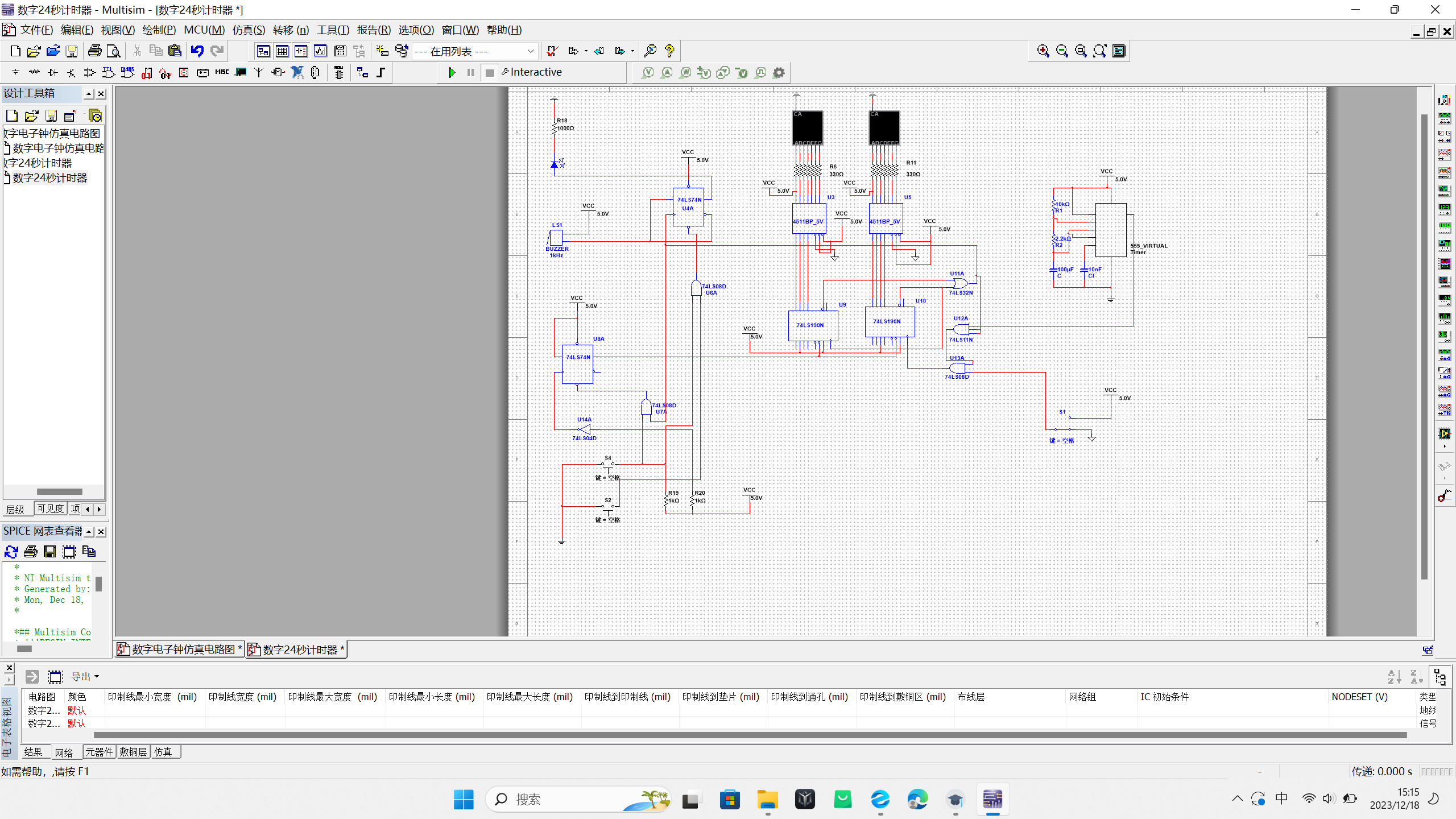Switch to 数字电子钟仿真电路图 document tab
Screen dimensions: 1456x819
180,650
